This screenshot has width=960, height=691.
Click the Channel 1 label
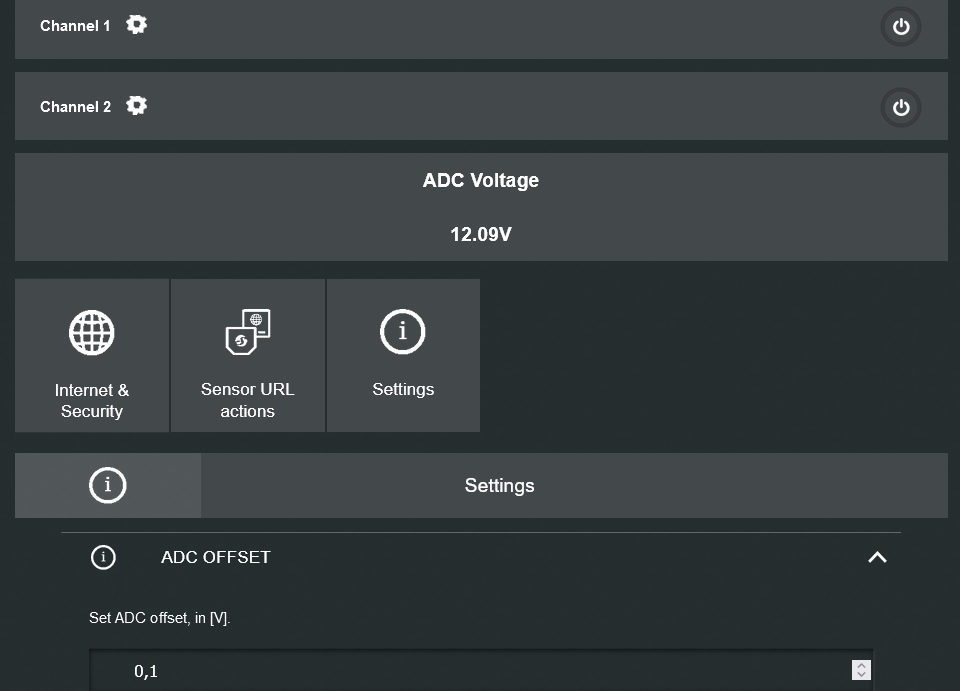[75, 26]
